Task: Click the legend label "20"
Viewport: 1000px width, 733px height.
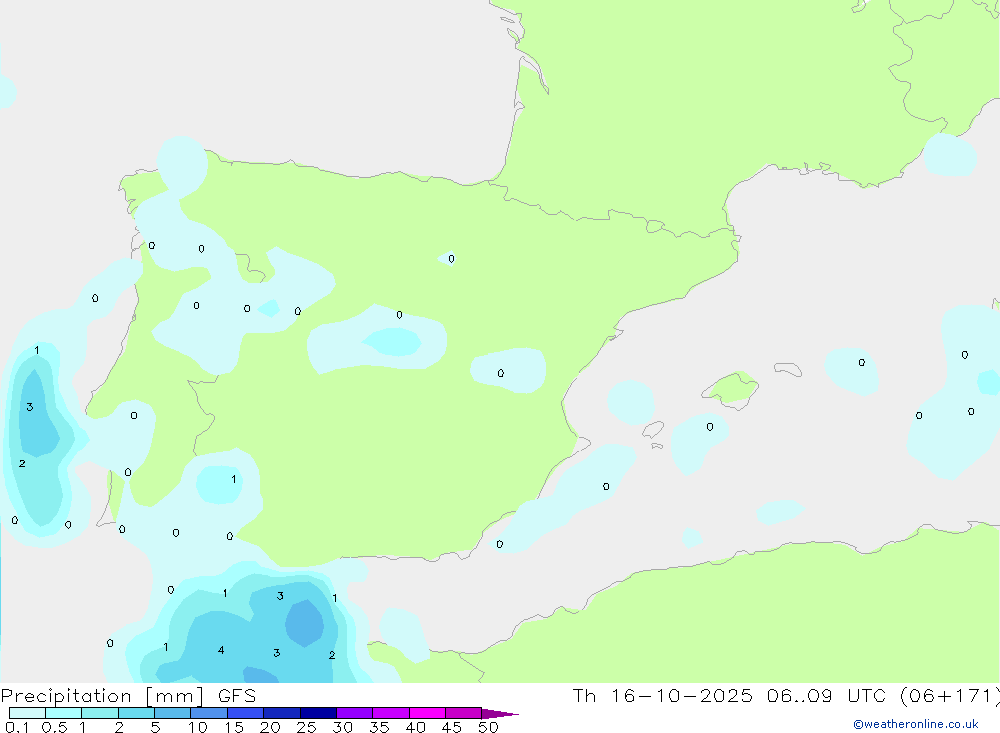Action: pyautogui.click(x=270, y=727)
